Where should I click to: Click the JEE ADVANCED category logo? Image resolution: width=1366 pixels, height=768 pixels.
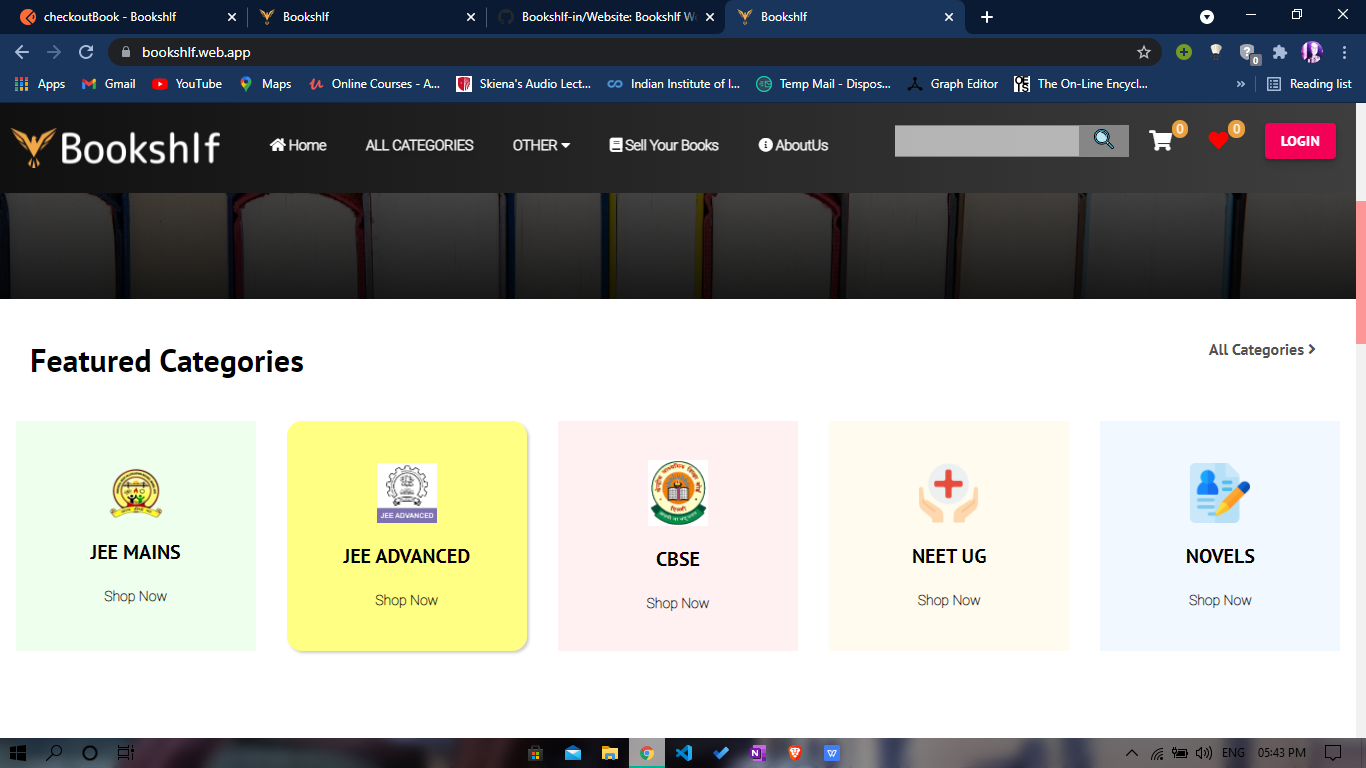click(407, 493)
